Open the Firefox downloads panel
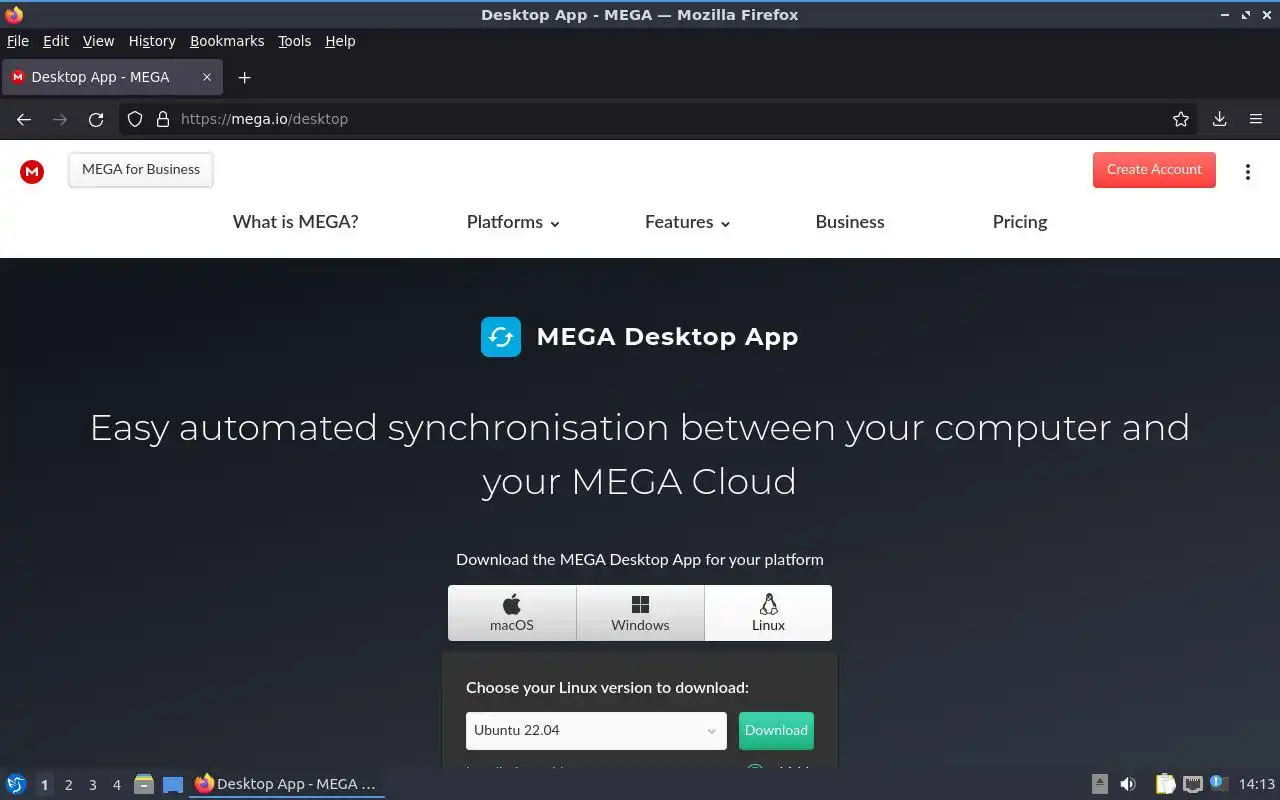 [x=1220, y=119]
